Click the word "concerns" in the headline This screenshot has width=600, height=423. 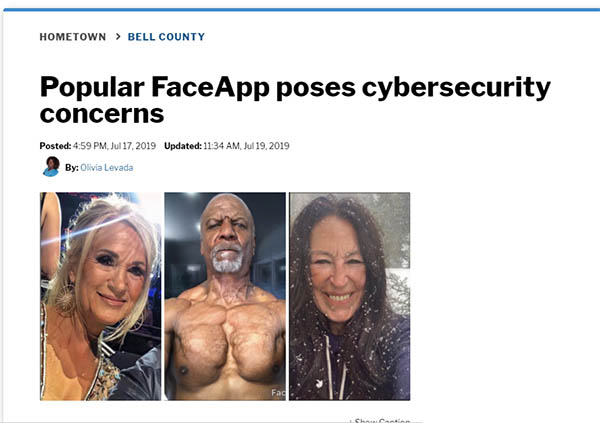point(102,114)
